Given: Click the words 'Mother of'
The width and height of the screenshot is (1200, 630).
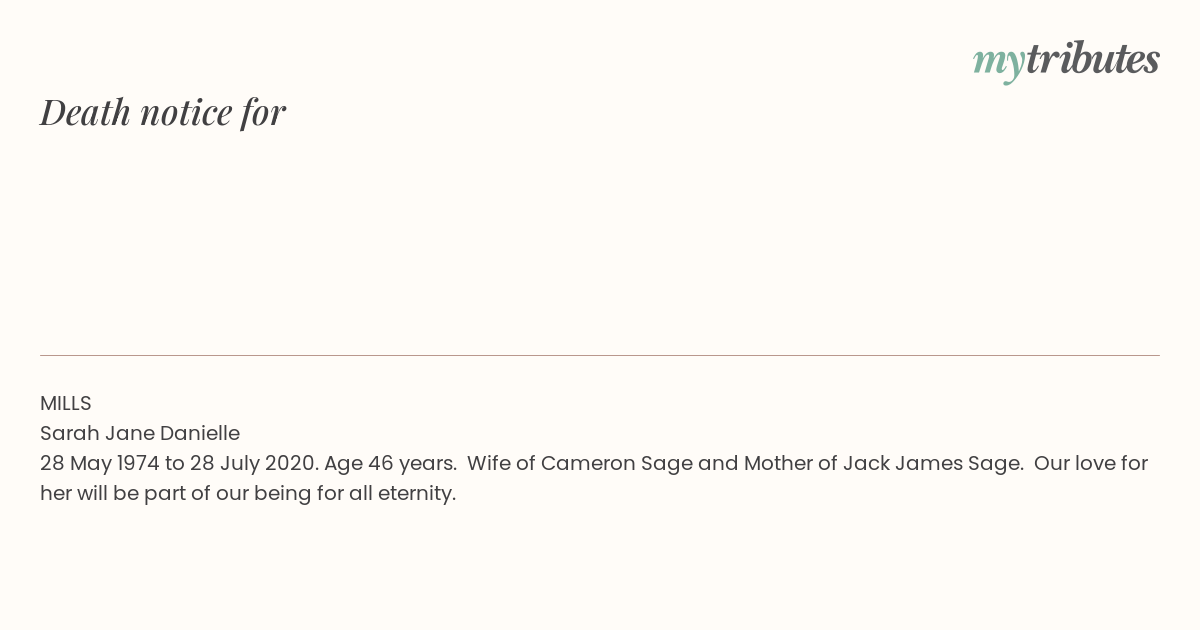Looking at the screenshot, I should coord(791,463).
